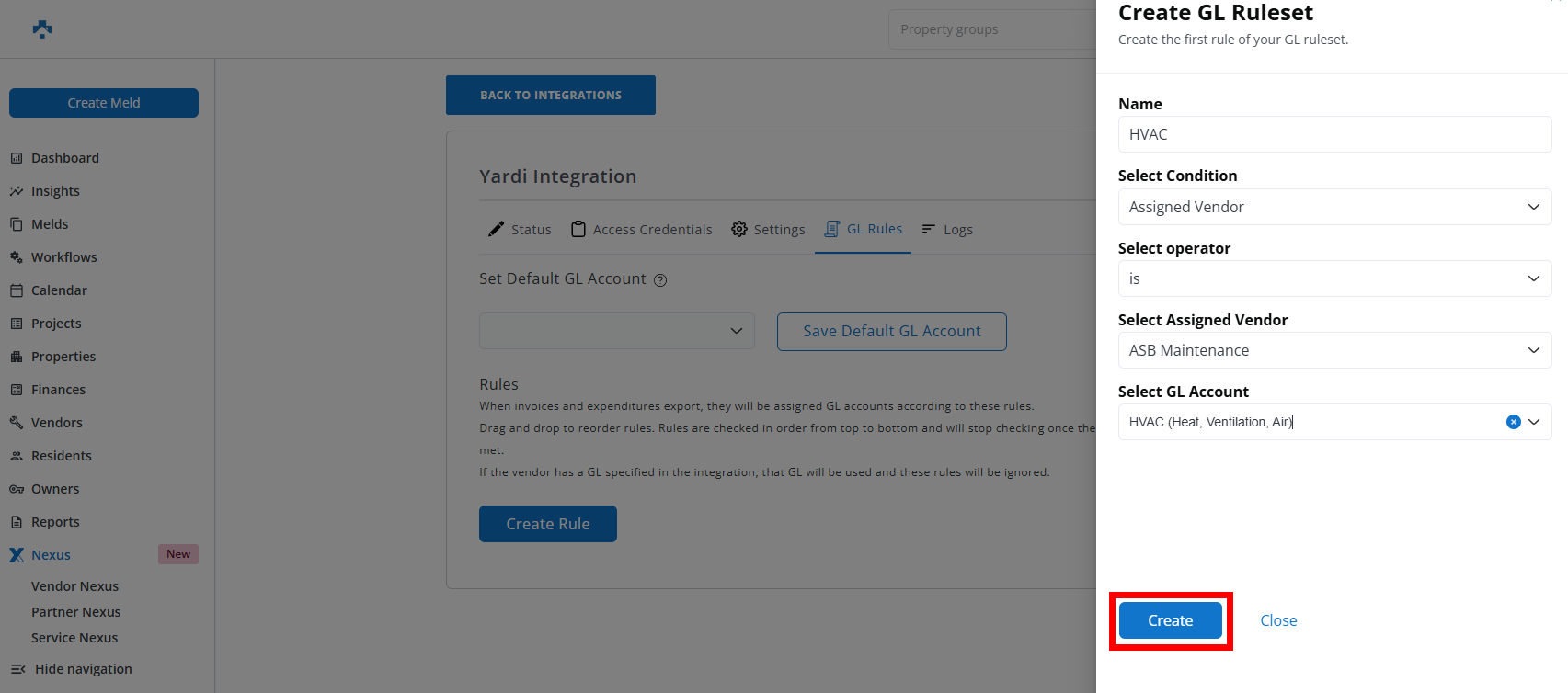1568x693 pixels.
Task: Click the Calendar icon in sidebar
Action: (17, 290)
